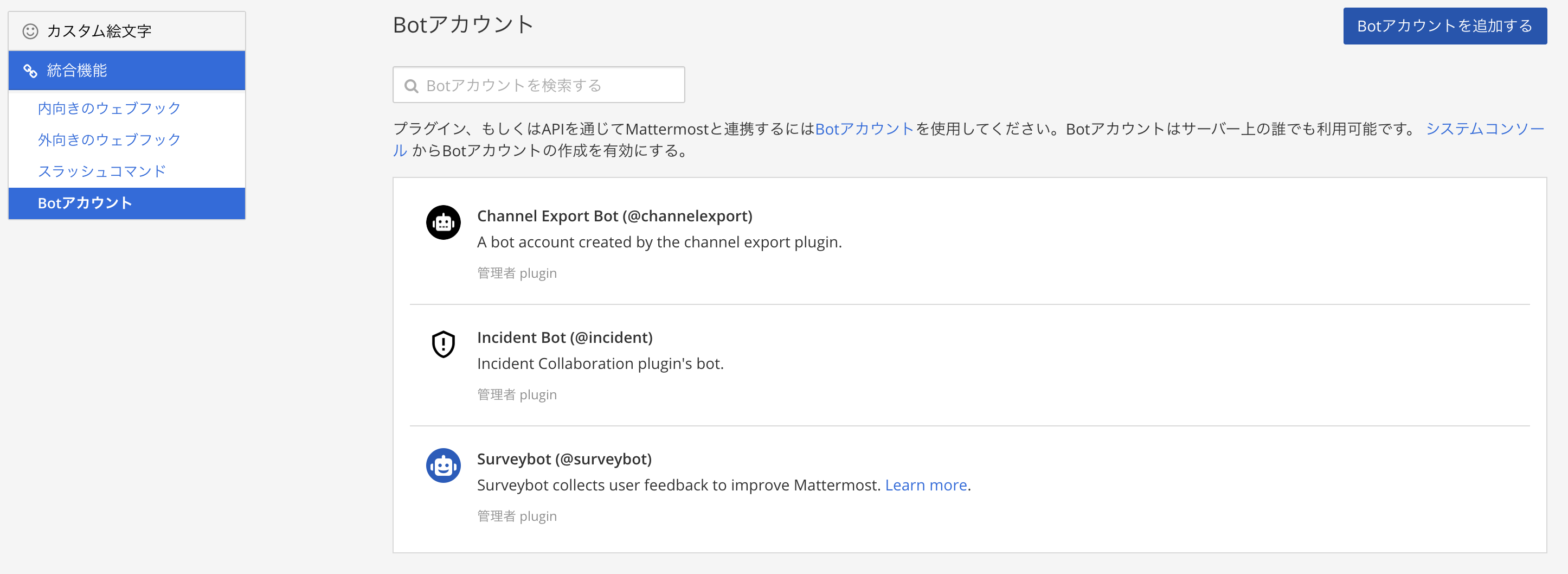The height and width of the screenshot is (574, 1568).
Task: Click the magnifier icon in the search box
Action: pyautogui.click(x=412, y=86)
